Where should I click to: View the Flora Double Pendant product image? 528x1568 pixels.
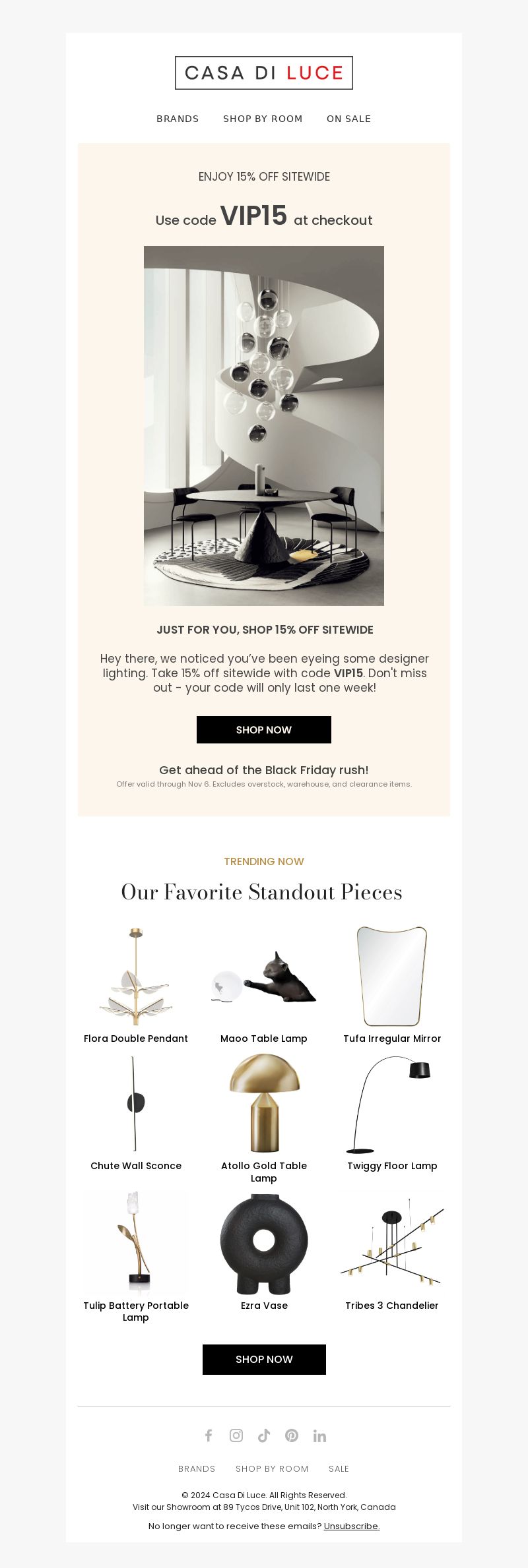136,977
